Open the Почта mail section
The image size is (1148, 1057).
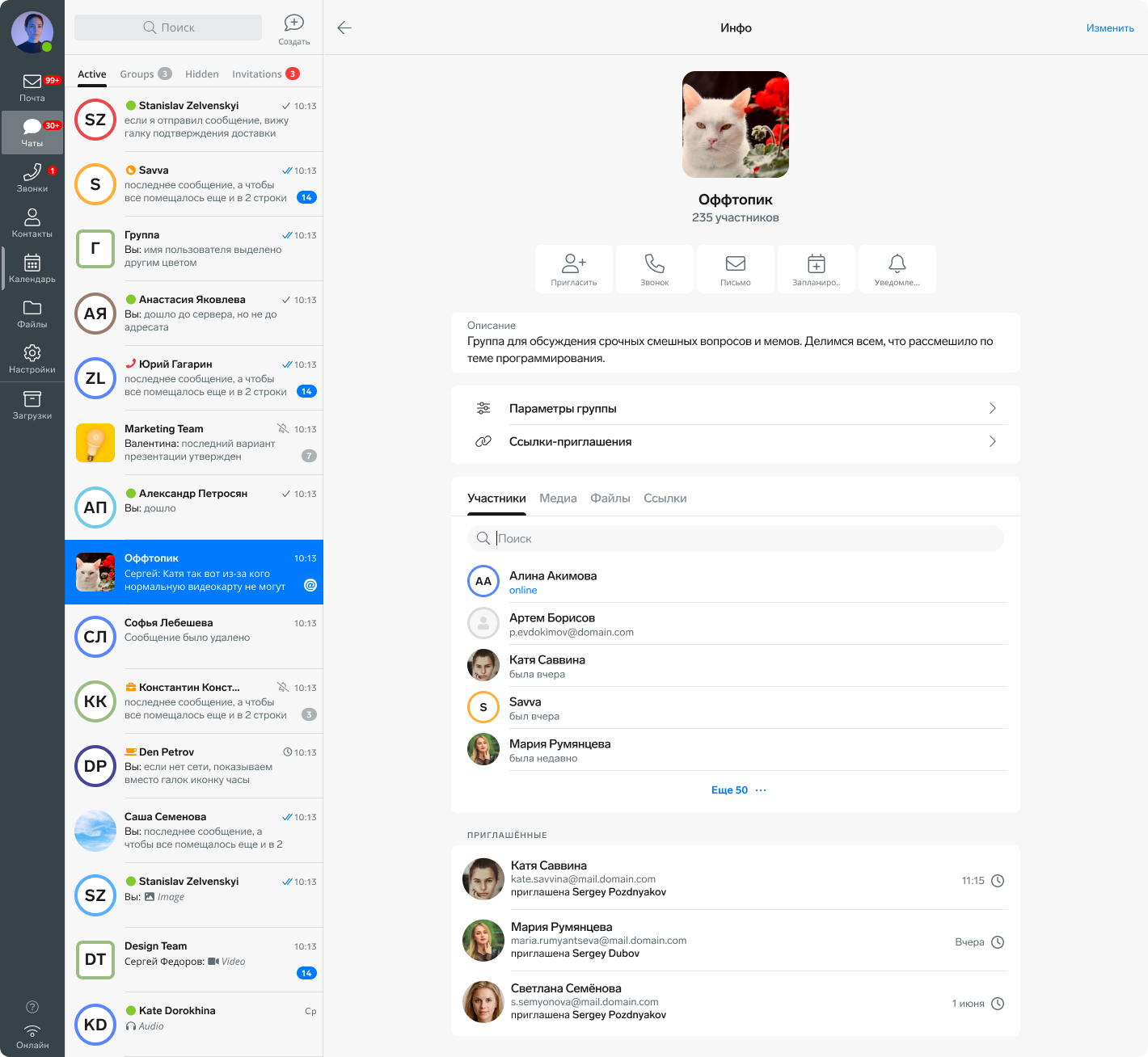[x=32, y=87]
